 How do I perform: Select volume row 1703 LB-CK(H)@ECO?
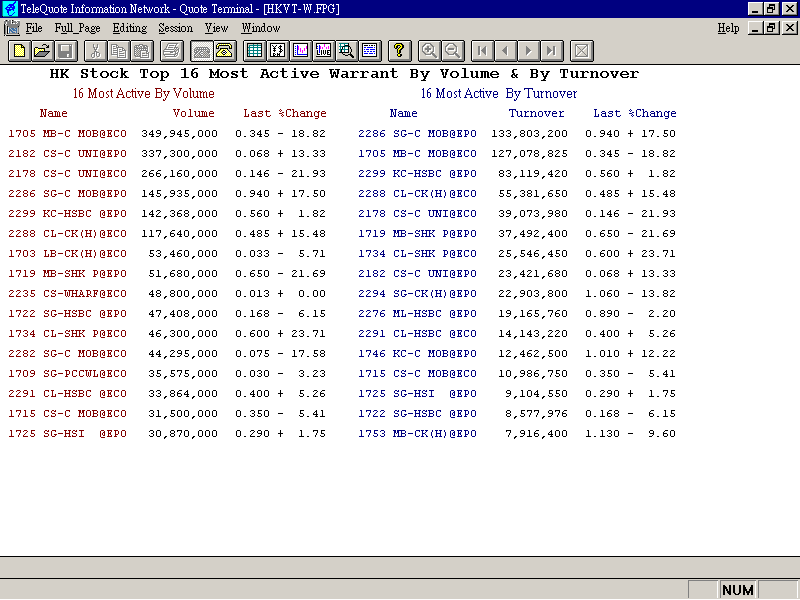click(x=167, y=254)
